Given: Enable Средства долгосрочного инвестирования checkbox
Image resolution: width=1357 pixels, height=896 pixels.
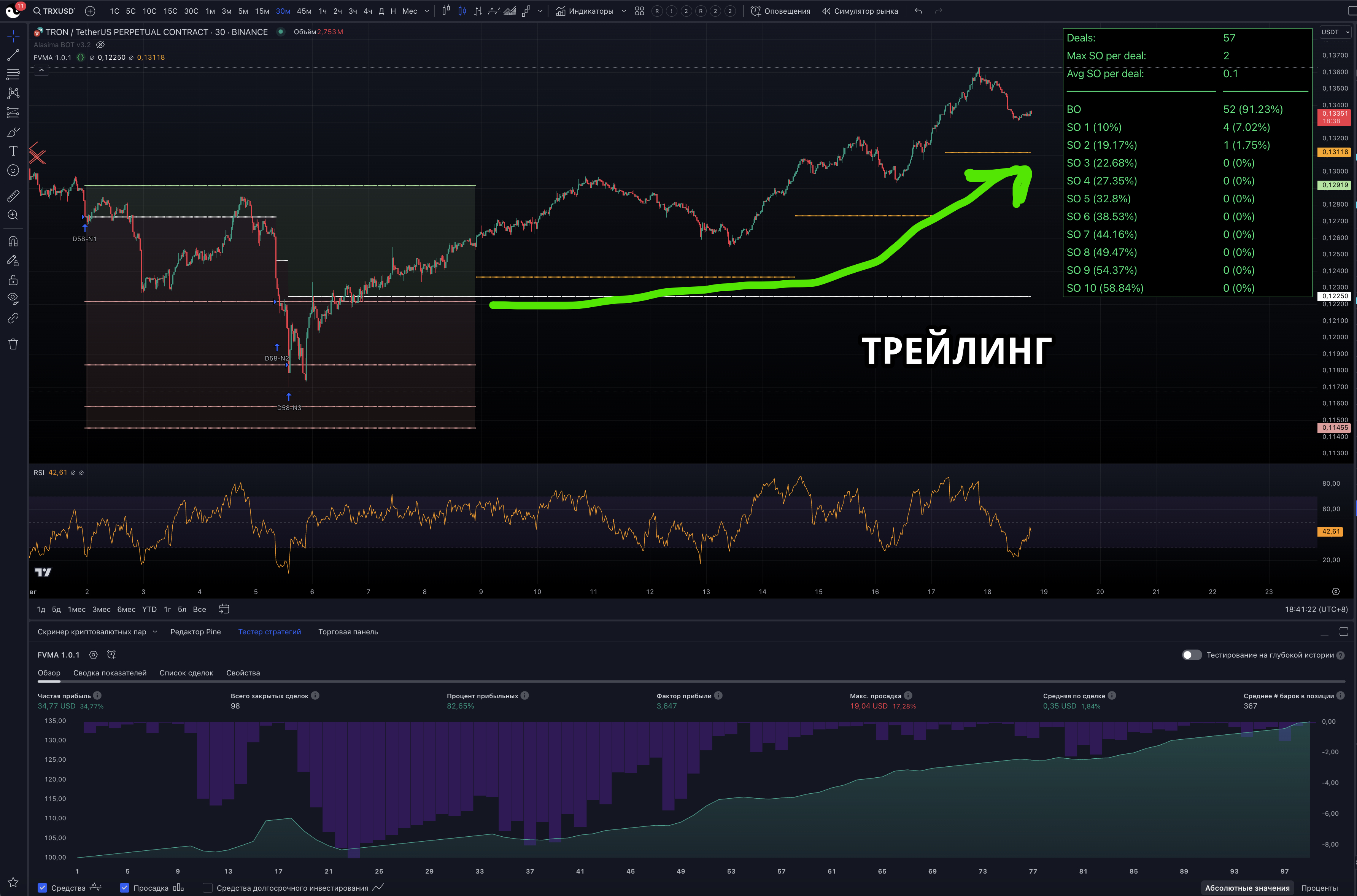Looking at the screenshot, I should (x=207, y=887).
